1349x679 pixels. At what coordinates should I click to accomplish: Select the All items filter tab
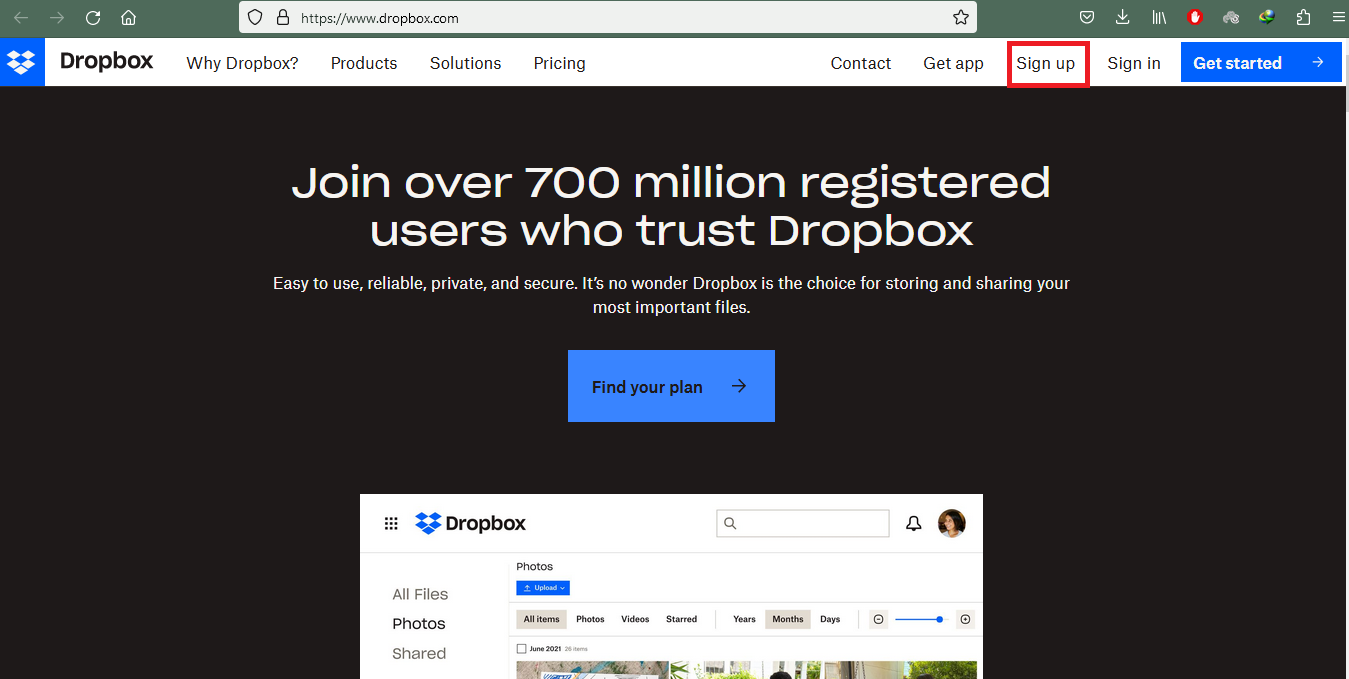click(543, 619)
